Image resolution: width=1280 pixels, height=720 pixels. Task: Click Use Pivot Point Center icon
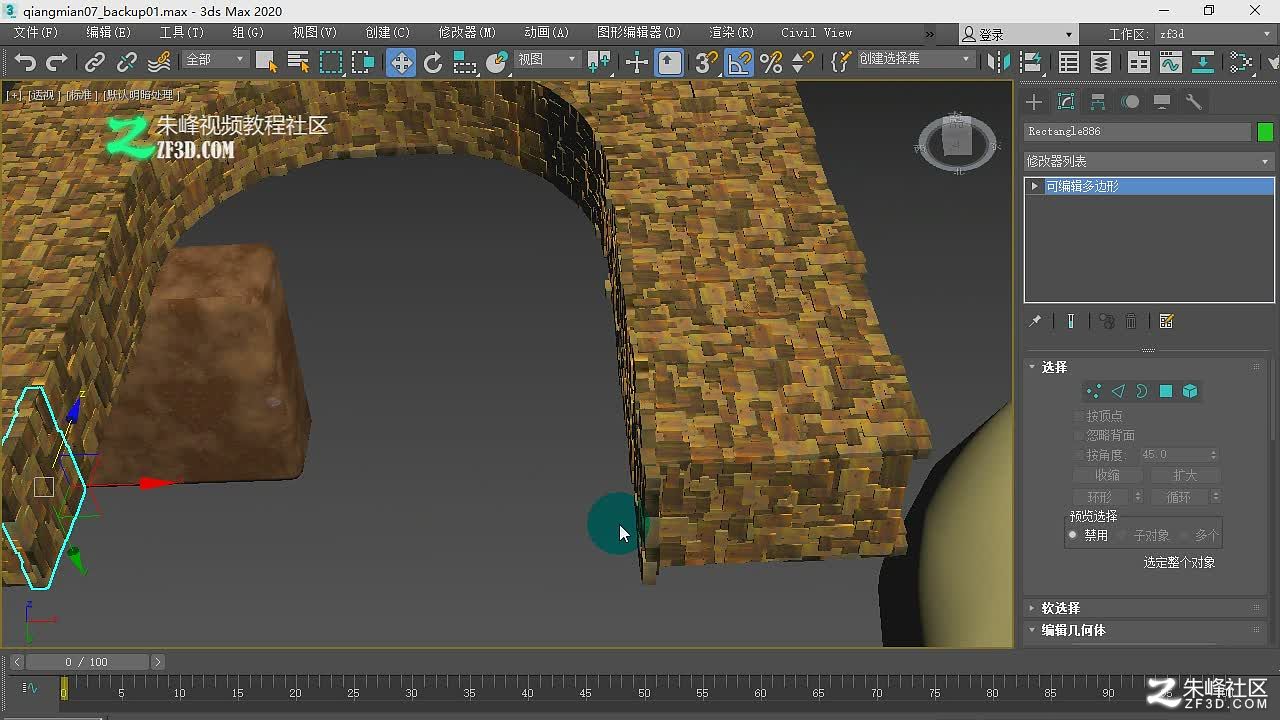pos(600,63)
